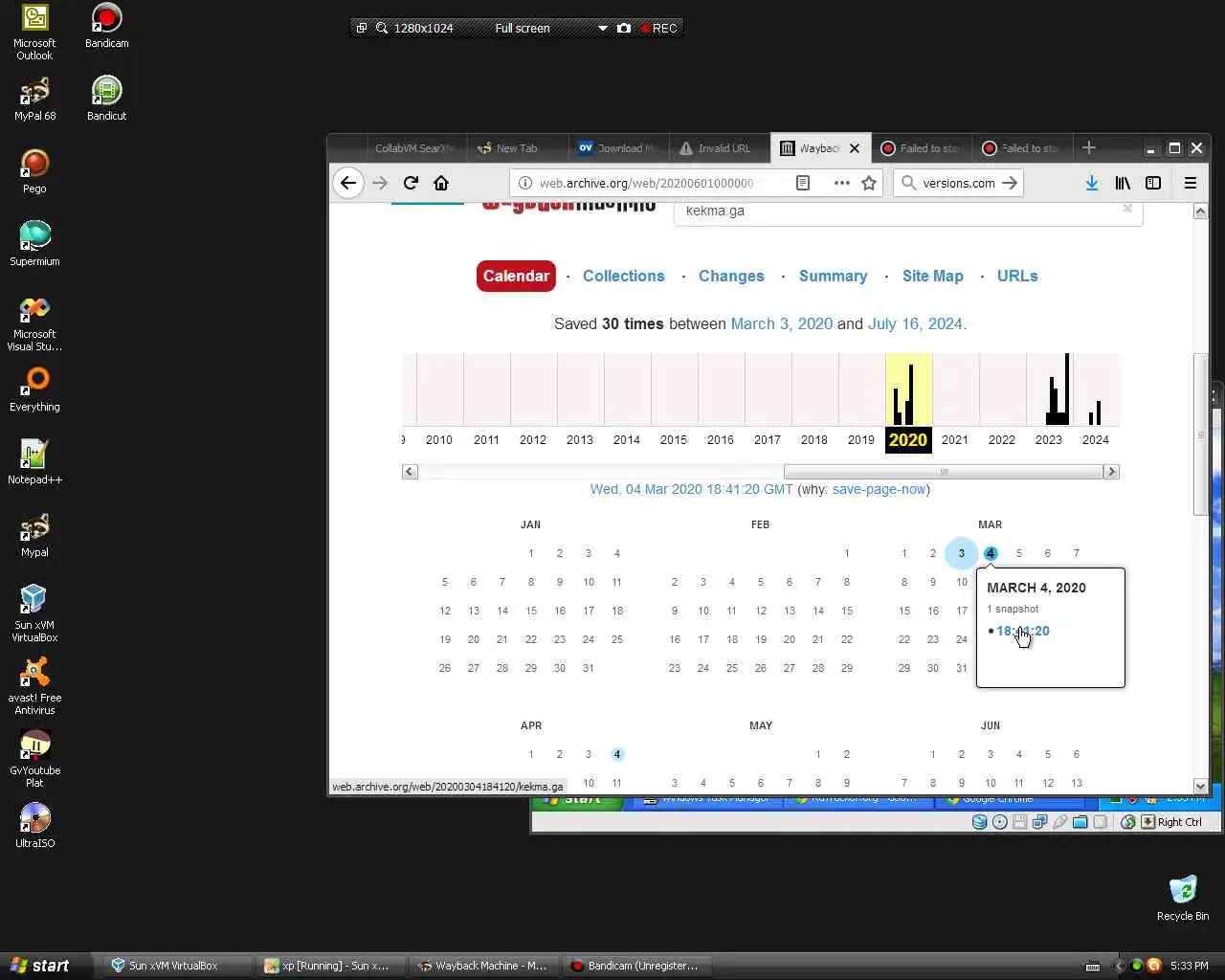Screen dimensions: 1225x980
Task: Select year 2024 in the timeline
Action: (x=1095, y=439)
